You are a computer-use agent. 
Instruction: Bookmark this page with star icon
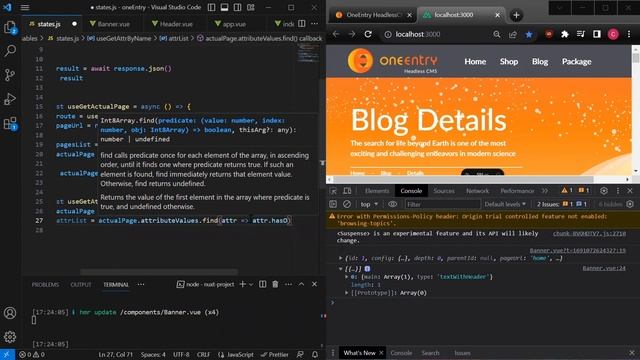(x=529, y=34)
